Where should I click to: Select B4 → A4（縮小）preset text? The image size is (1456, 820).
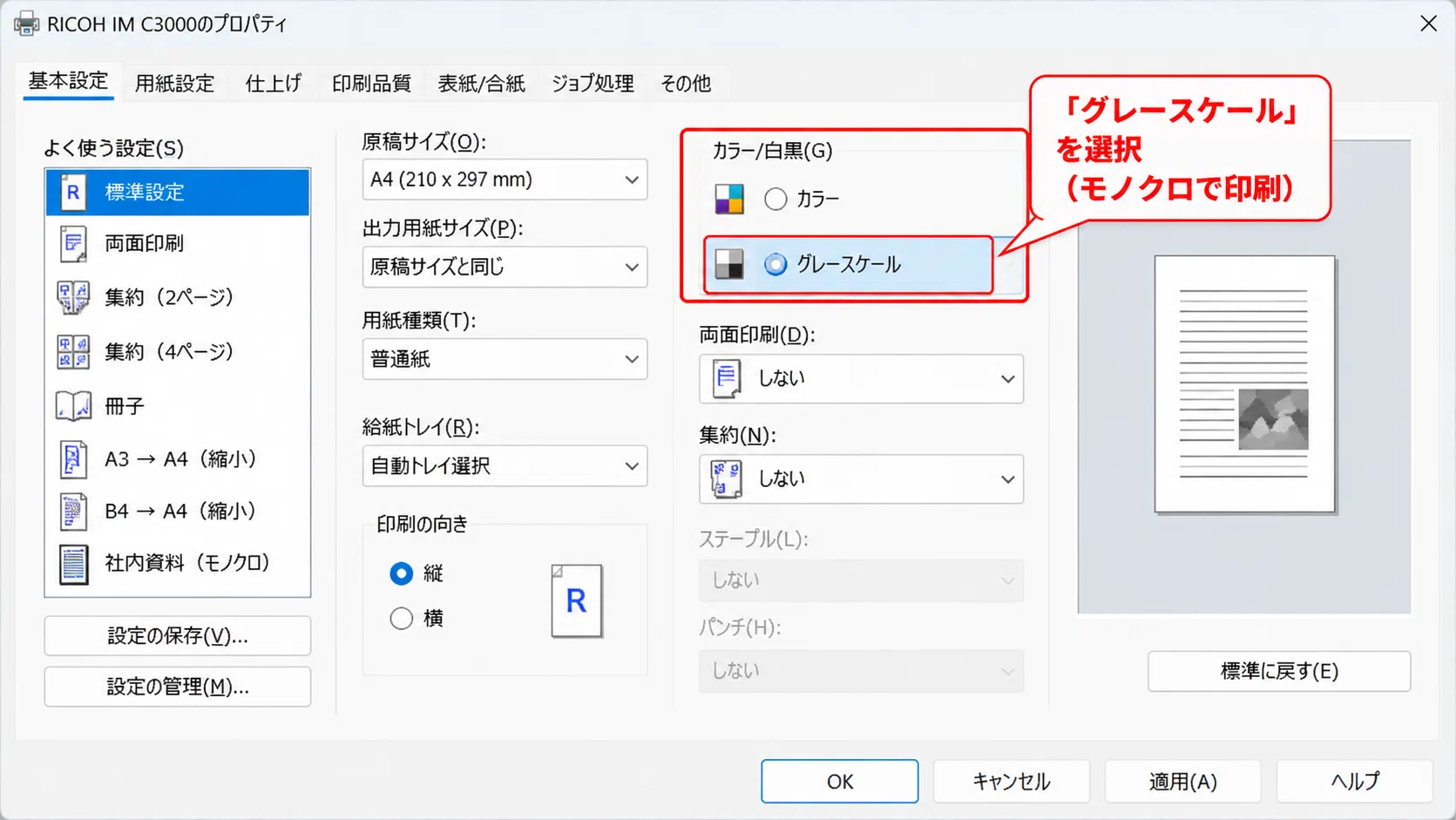(x=181, y=512)
